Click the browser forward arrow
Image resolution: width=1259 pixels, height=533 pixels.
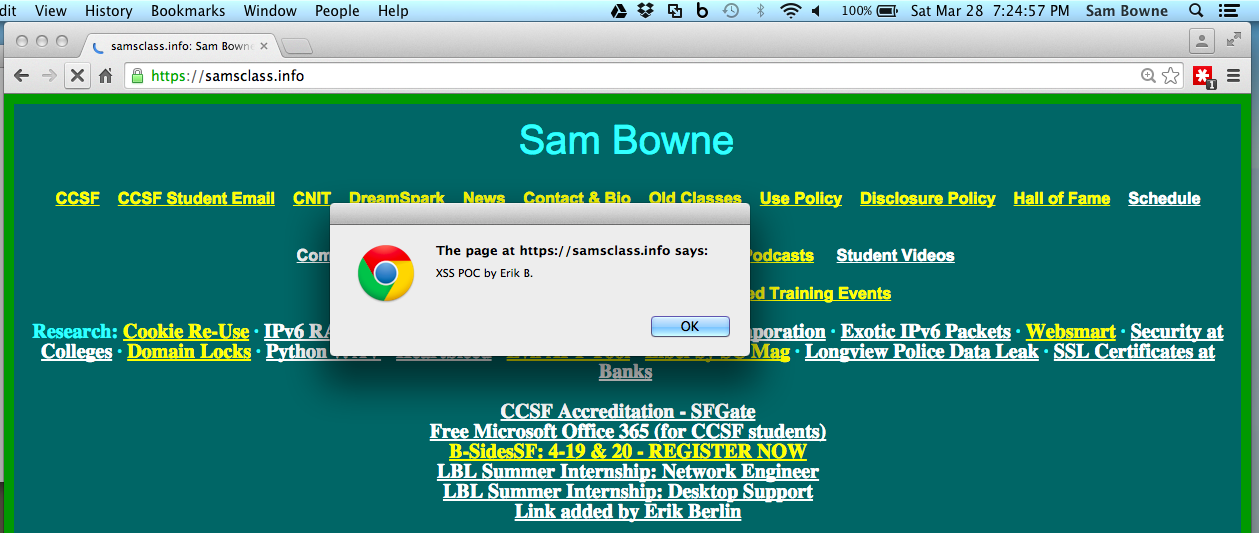point(49,76)
